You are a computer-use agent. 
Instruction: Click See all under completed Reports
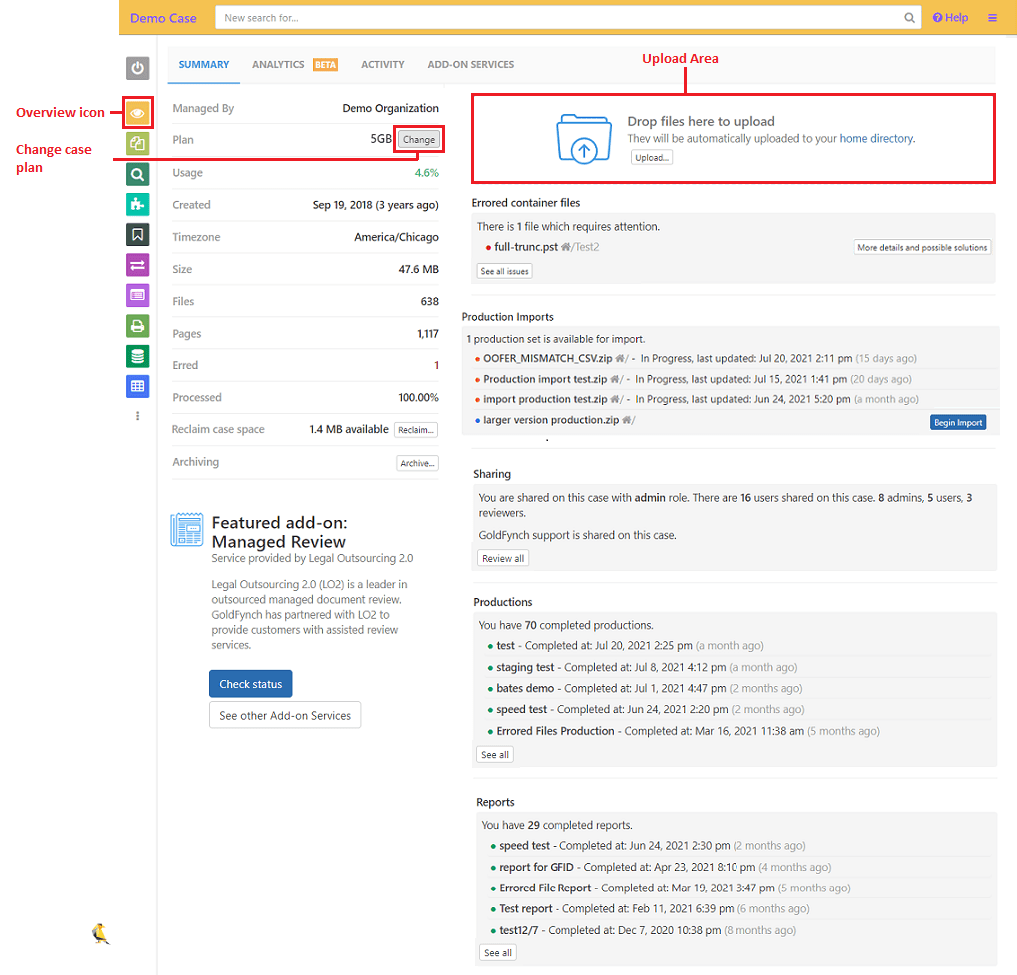[497, 952]
